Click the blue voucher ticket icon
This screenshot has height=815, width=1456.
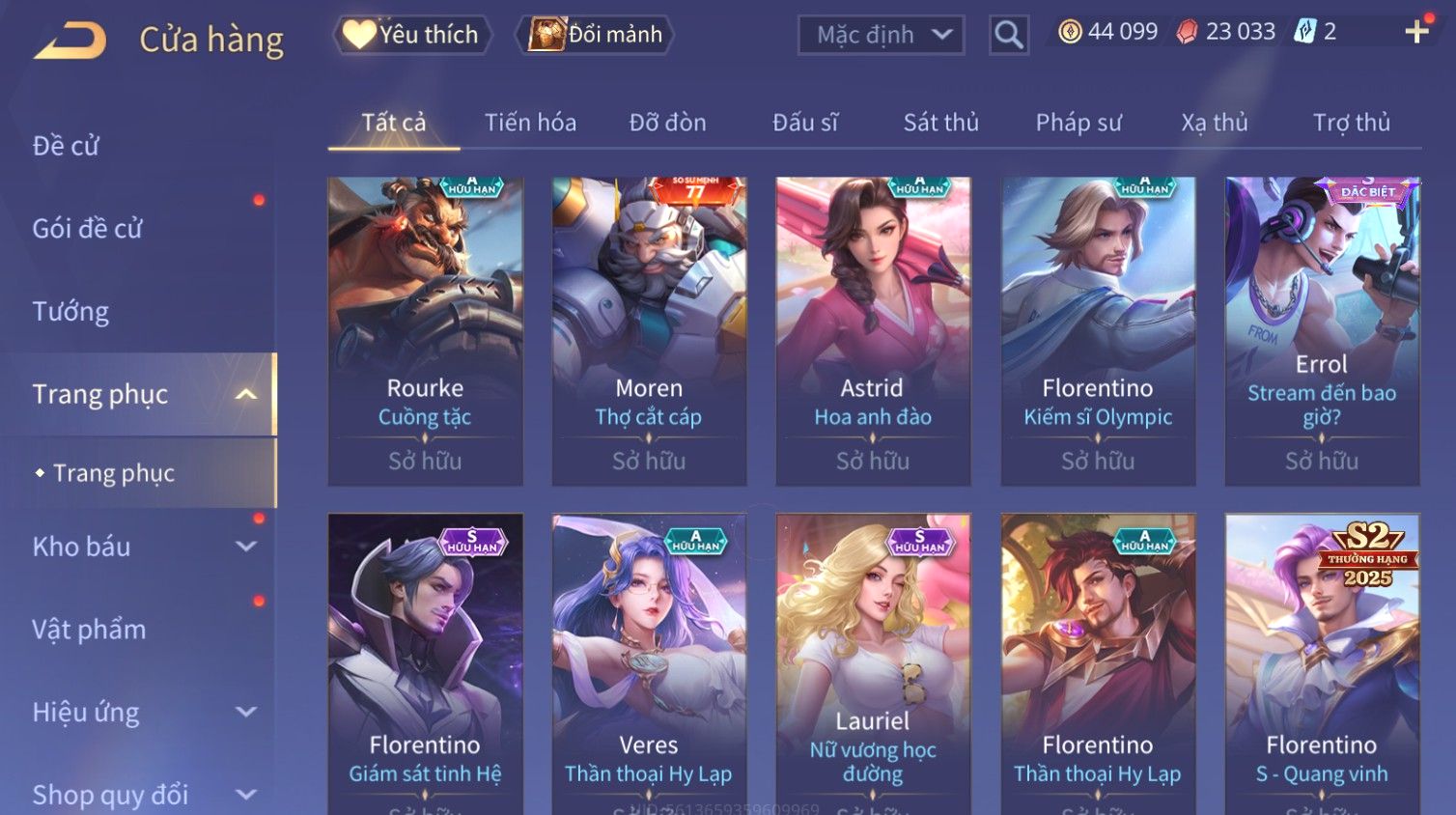point(1305,32)
